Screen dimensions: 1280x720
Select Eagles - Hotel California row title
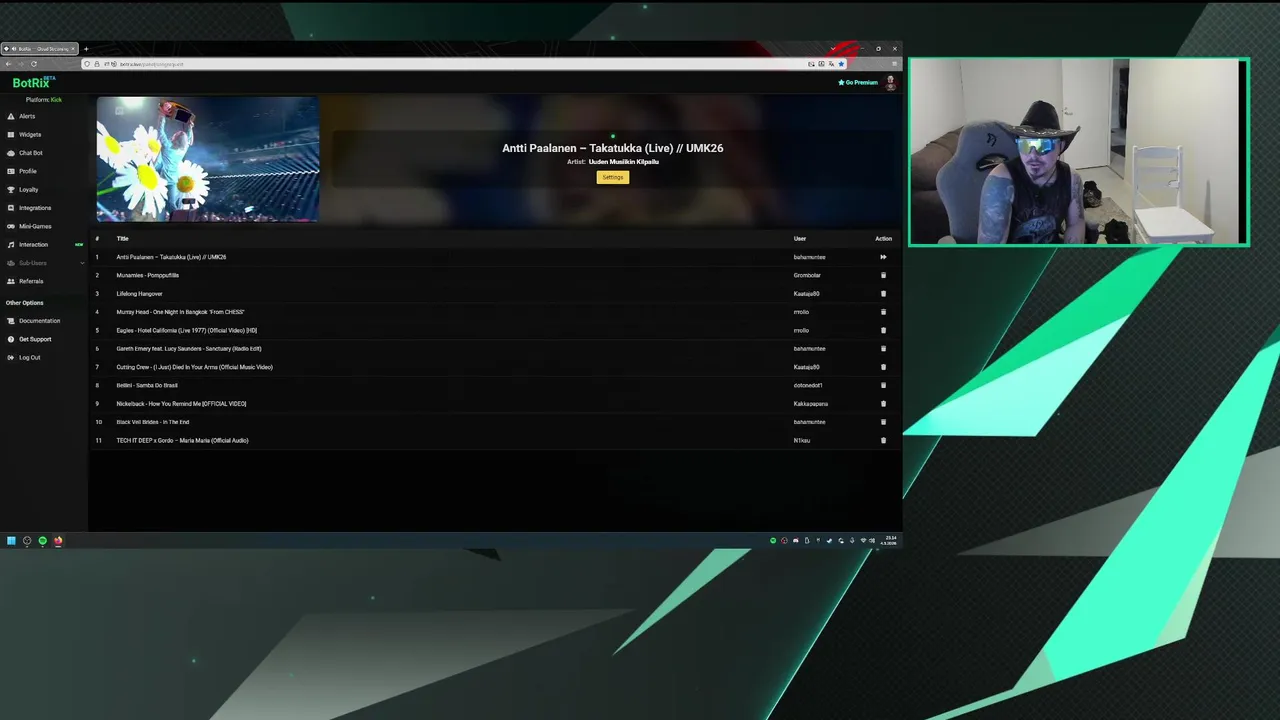click(186, 330)
